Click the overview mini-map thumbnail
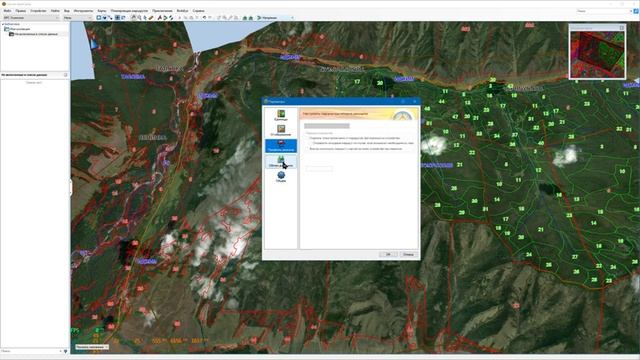This screenshot has width=640, height=360. coord(598,54)
